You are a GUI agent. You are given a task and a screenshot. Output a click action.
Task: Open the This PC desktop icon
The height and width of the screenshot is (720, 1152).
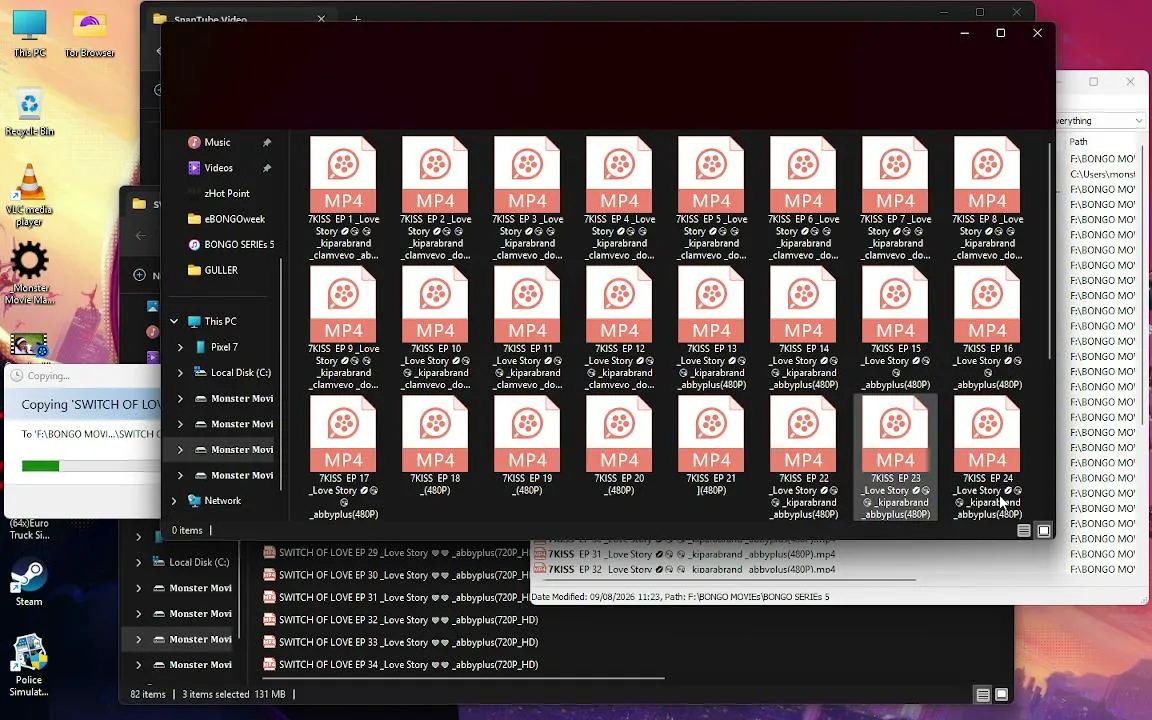click(29, 34)
